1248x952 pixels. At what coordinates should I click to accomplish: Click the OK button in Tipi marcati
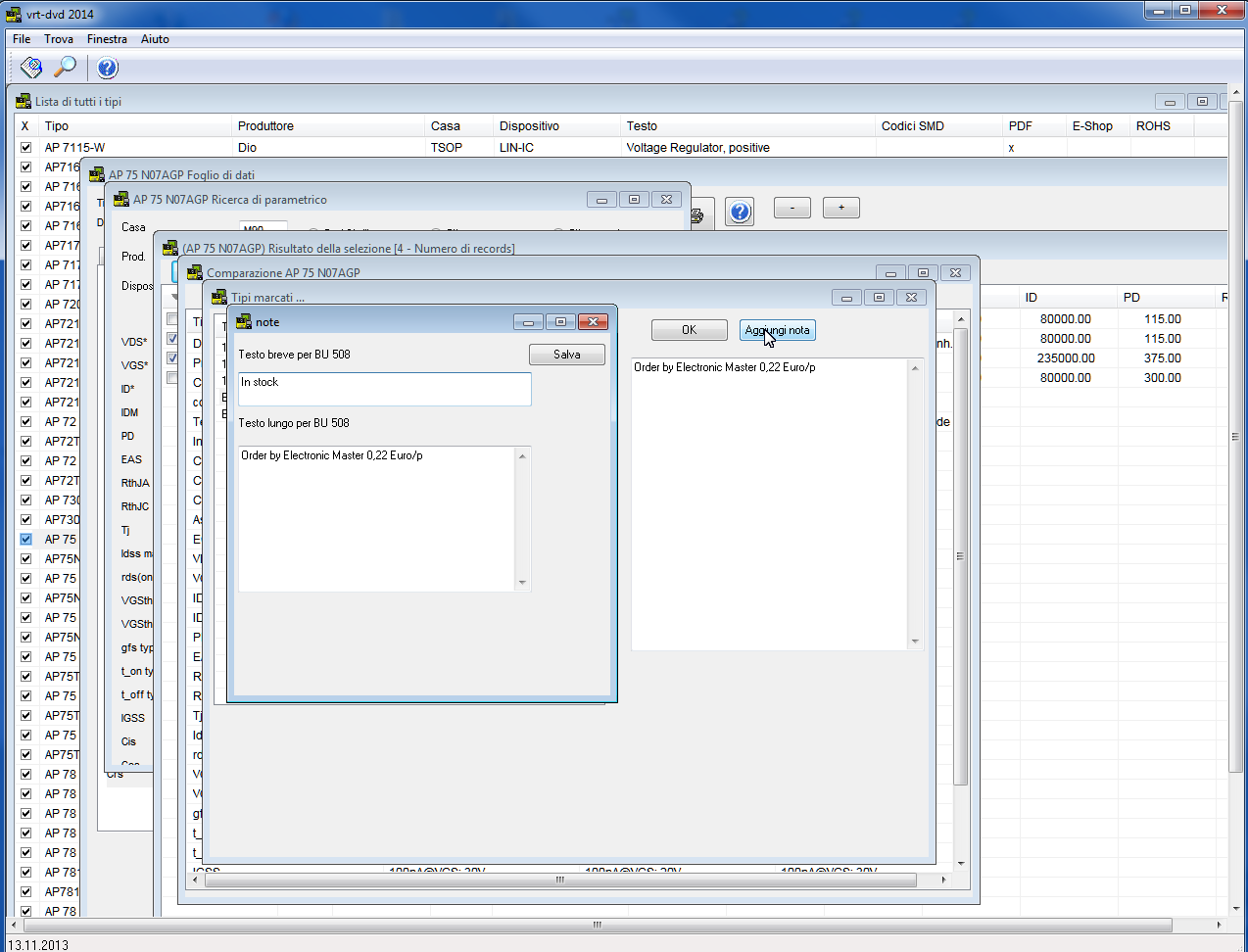tap(690, 330)
